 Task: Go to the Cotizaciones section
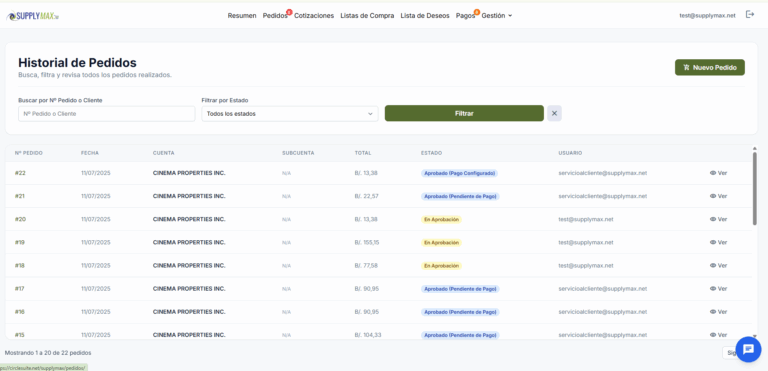[314, 16]
